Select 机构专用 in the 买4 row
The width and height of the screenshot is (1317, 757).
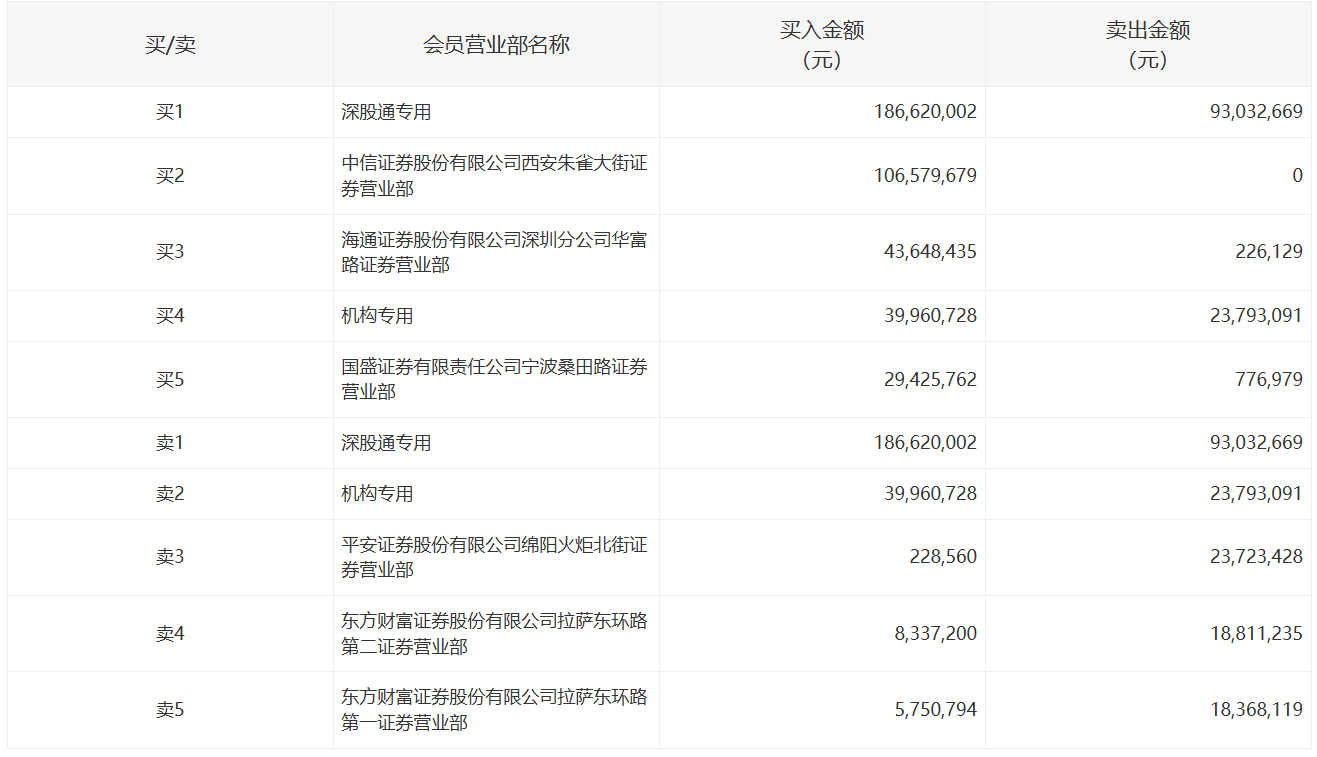pos(377,316)
